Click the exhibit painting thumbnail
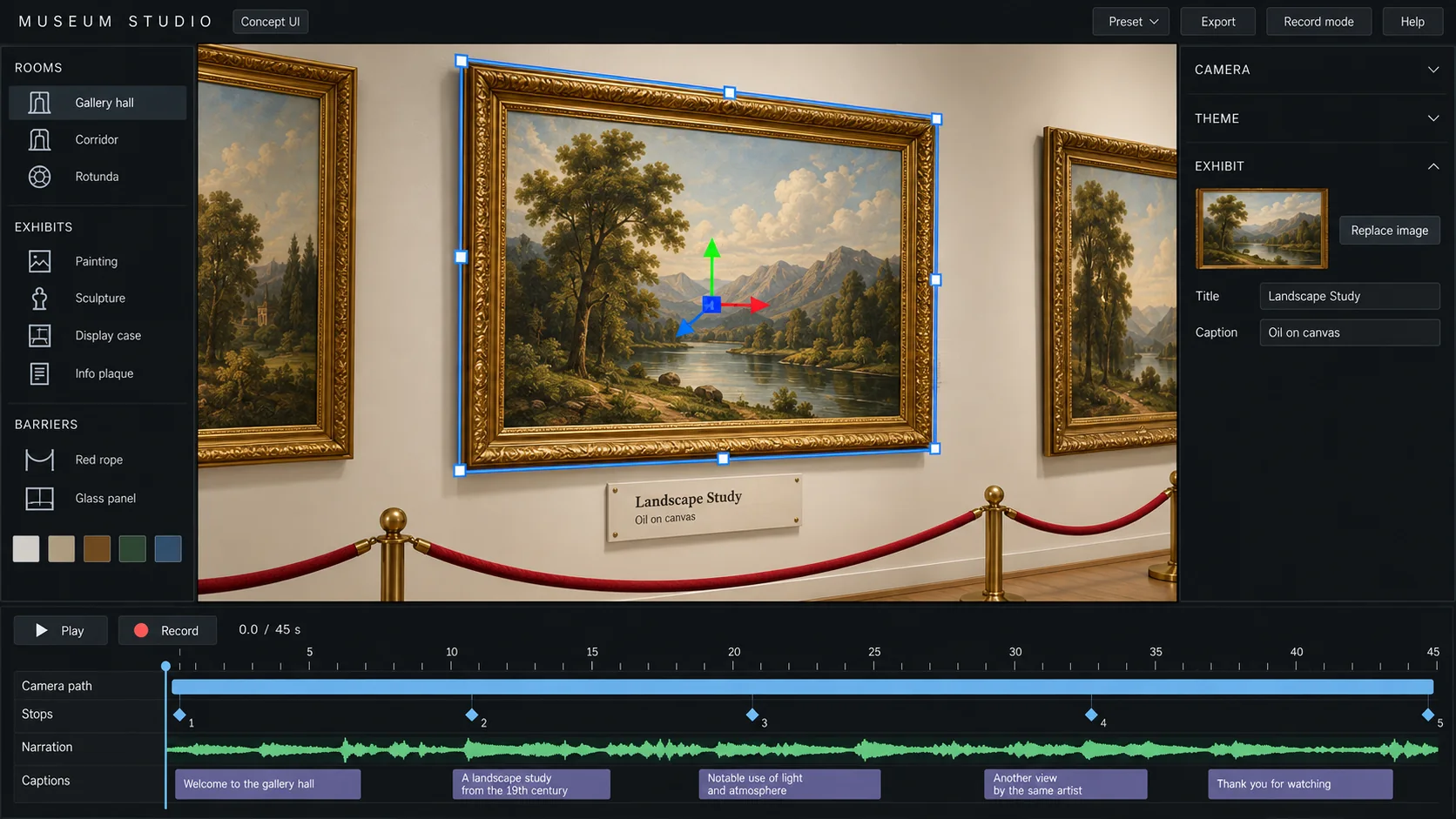Screen dimensions: 1456x819 pyautogui.click(x=1261, y=229)
